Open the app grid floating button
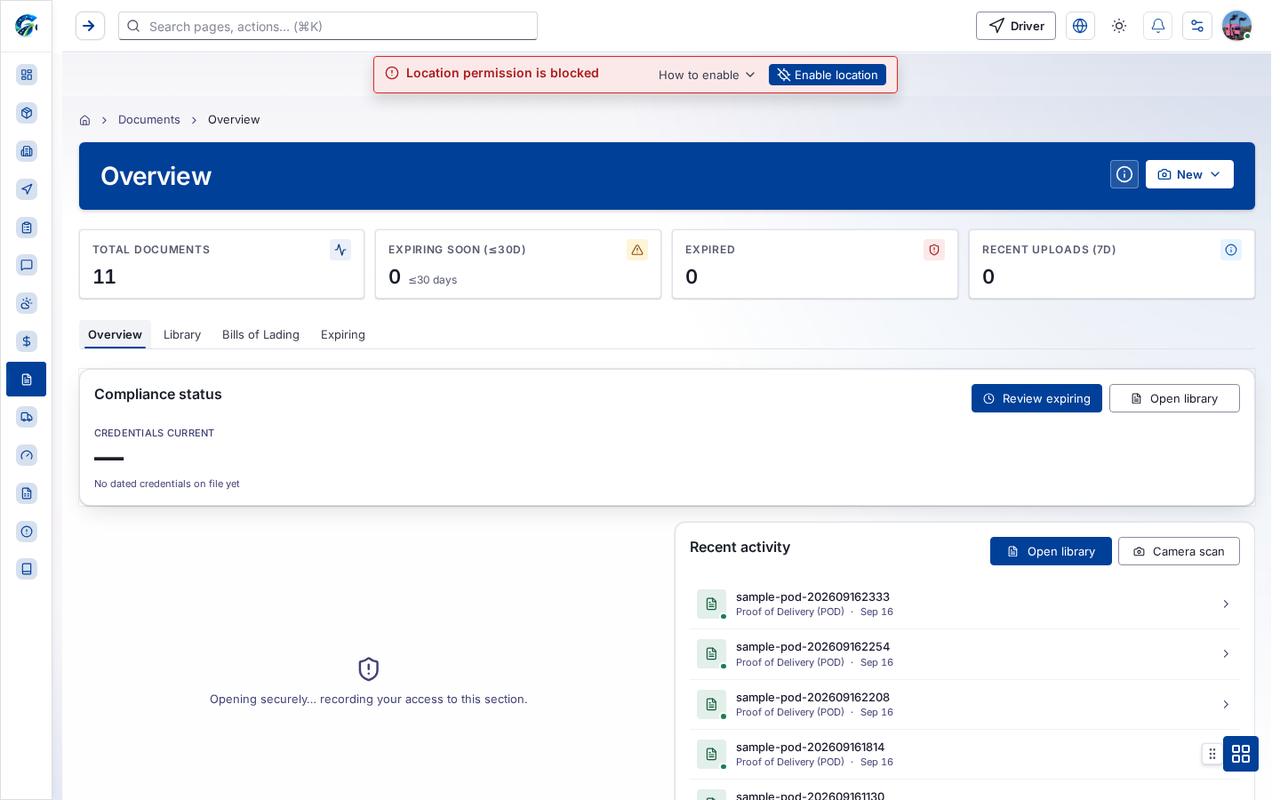The image size is (1280, 800). 1240,754
